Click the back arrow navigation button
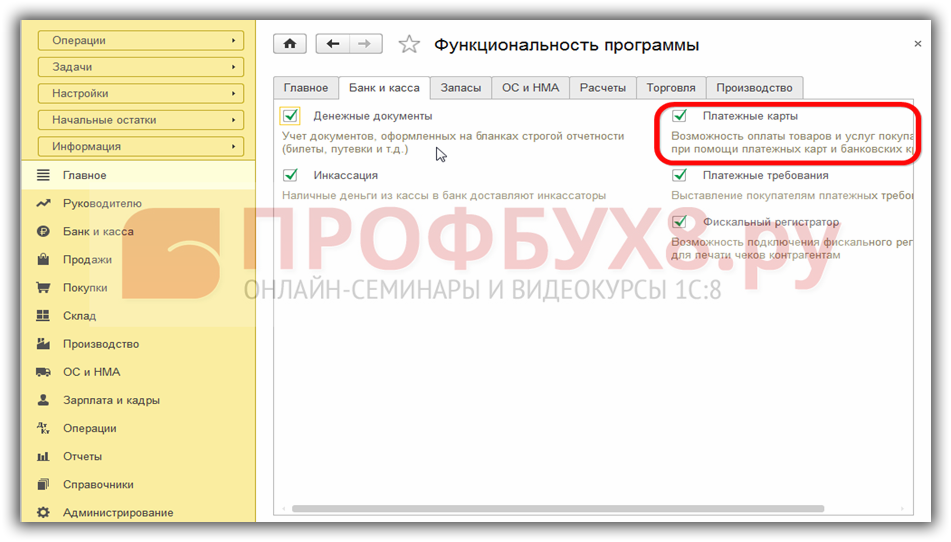The width and height of the screenshot is (951, 542). (333, 44)
